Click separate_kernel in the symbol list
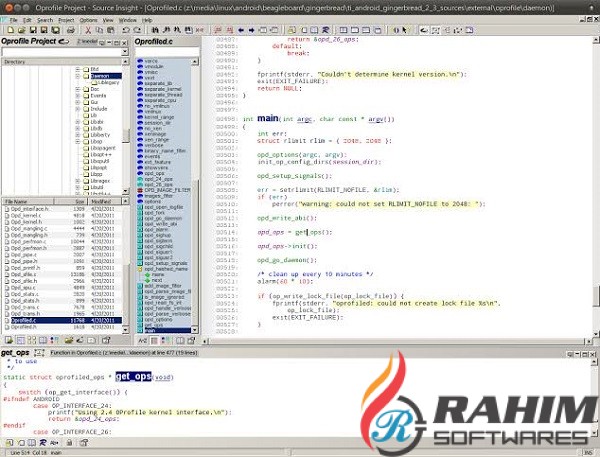Image resolution: width=600 pixels, height=457 pixels. click(163, 89)
